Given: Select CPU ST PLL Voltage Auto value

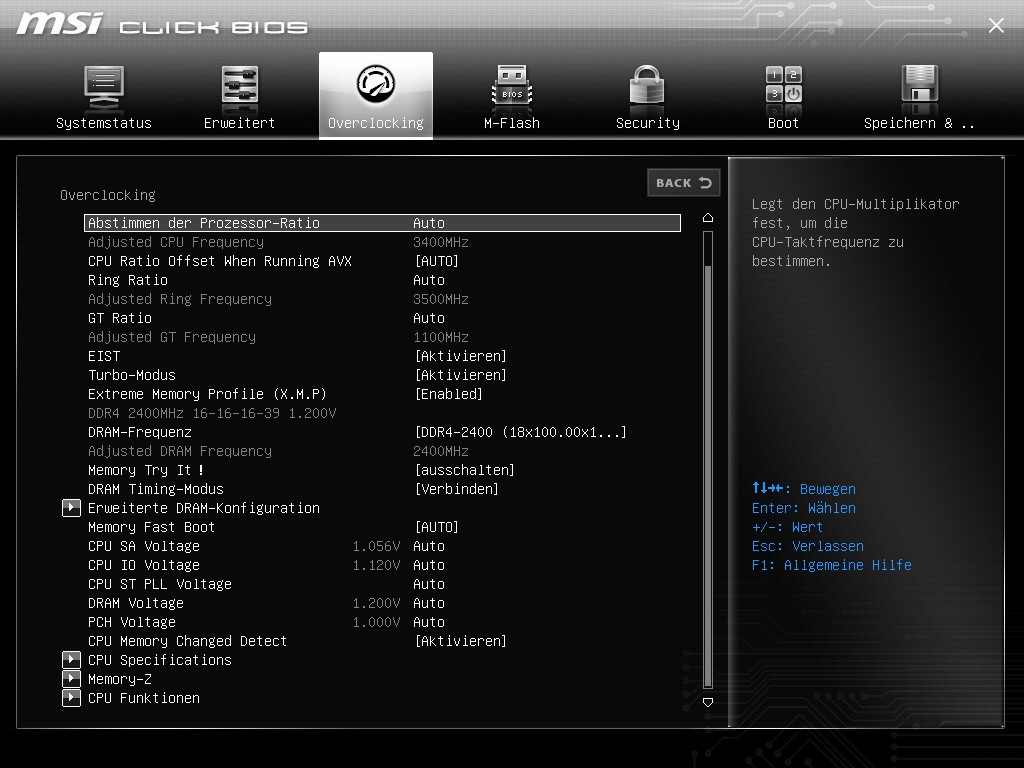Looking at the screenshot, I should click(x=428, y=584).
